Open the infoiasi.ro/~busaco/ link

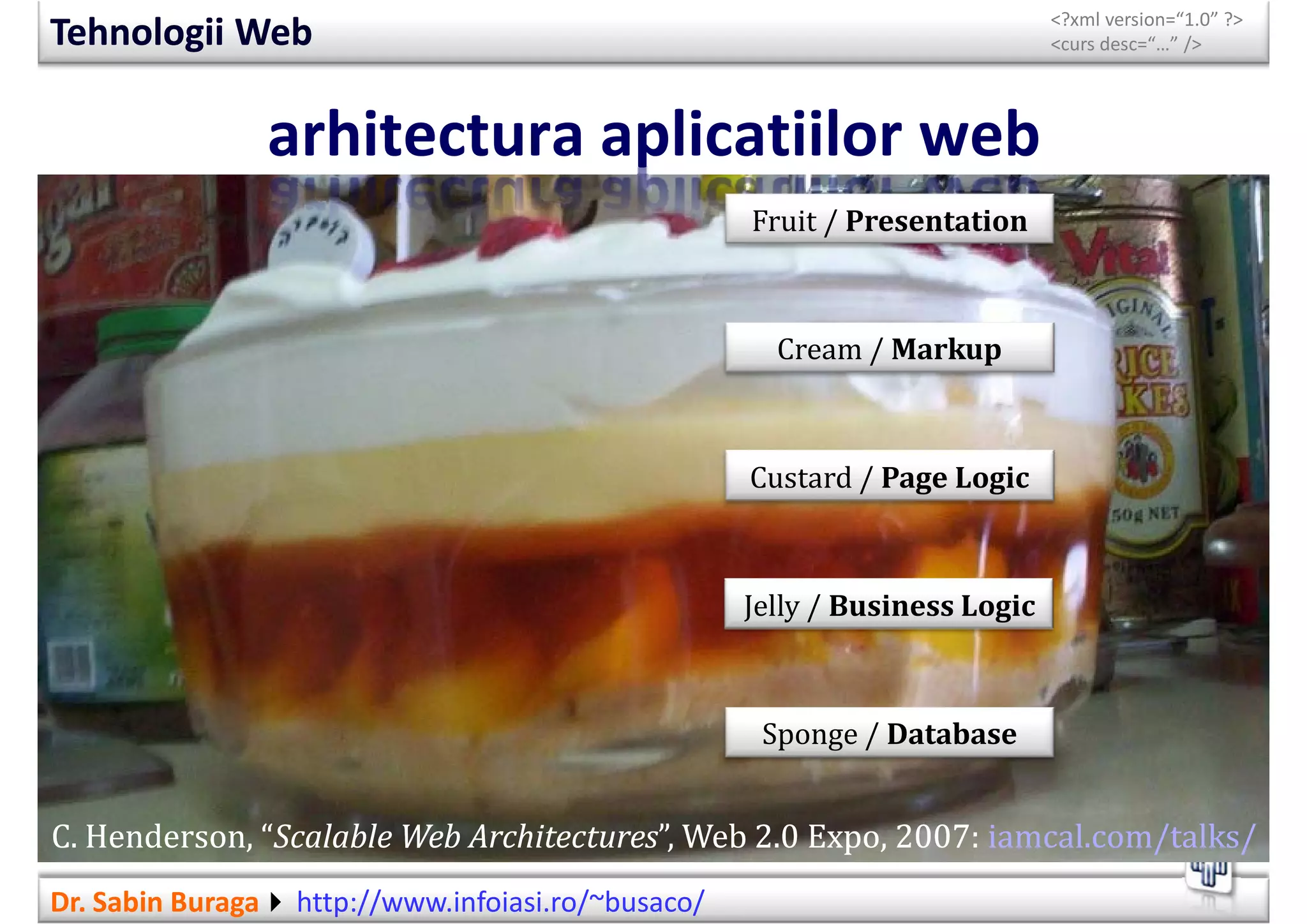tap(500, 902)
